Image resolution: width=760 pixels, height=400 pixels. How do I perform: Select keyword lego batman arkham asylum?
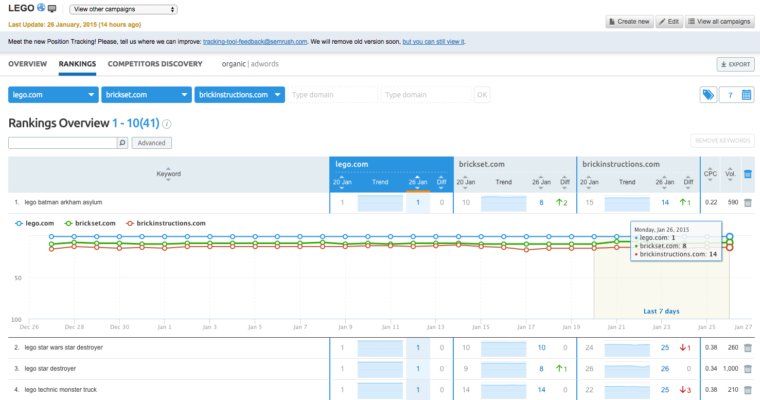click(x=63, y=202)
